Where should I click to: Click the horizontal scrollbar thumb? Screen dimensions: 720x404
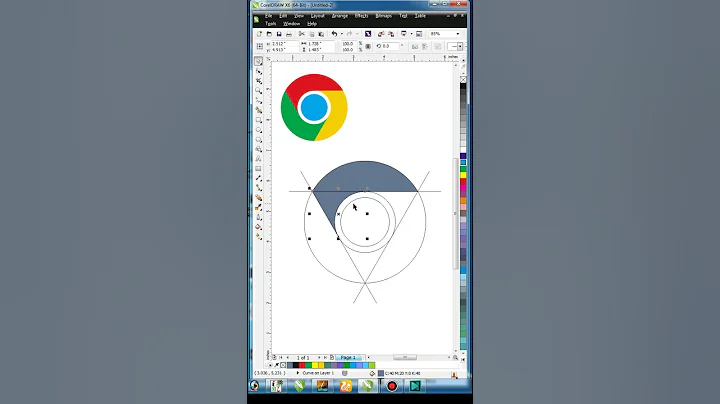pyautogui.click(x=405, y=357)
